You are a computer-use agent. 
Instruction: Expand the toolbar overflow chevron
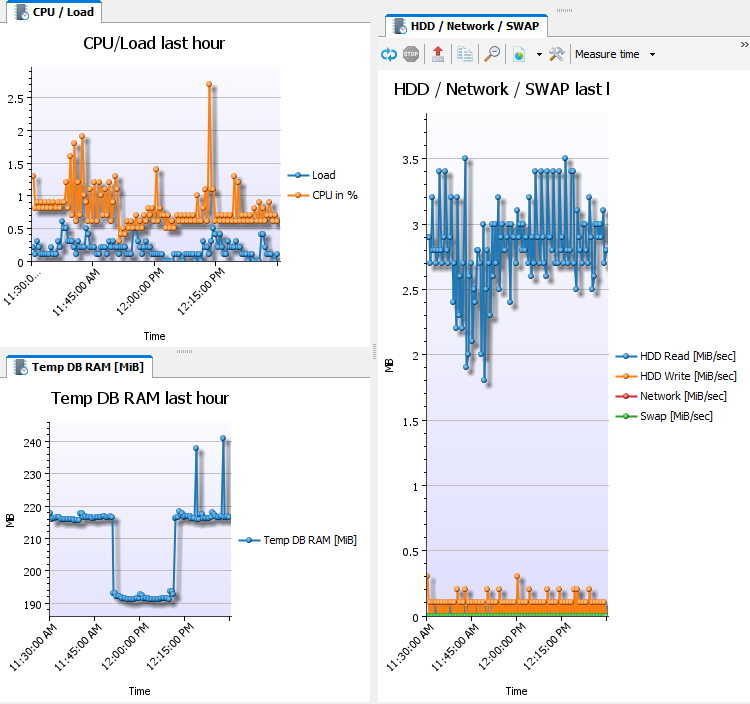(743, 45)
